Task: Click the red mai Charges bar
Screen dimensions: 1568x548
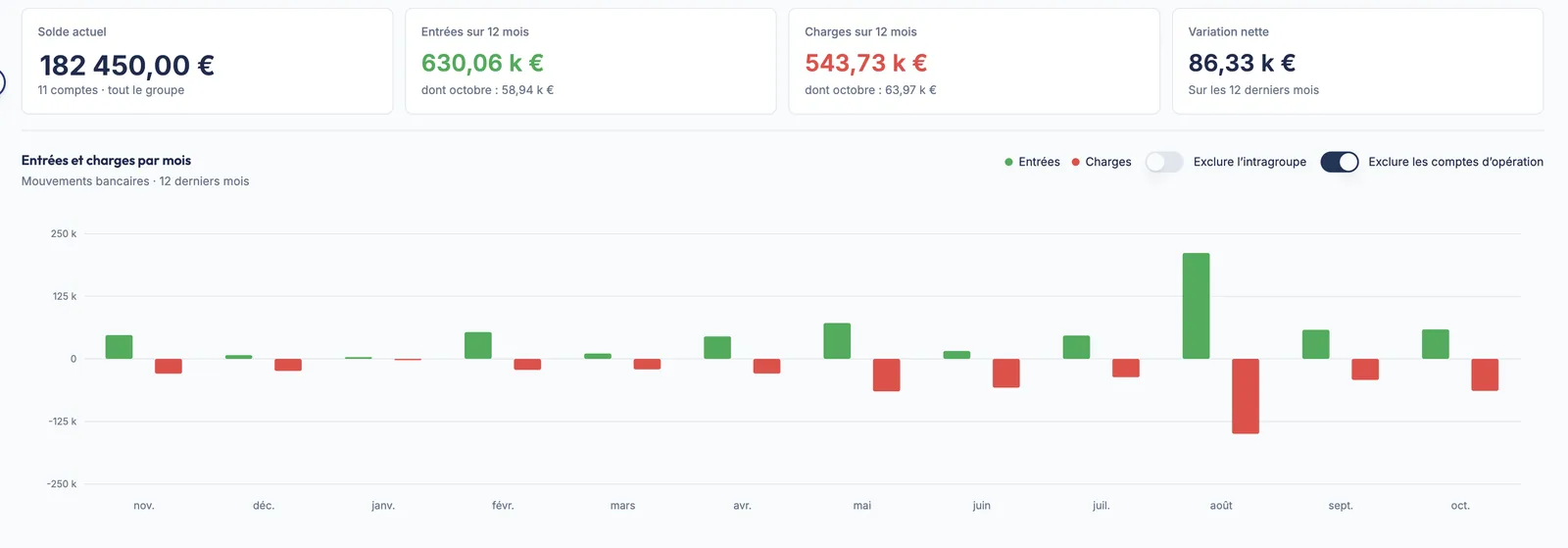Action: (887, 374)
